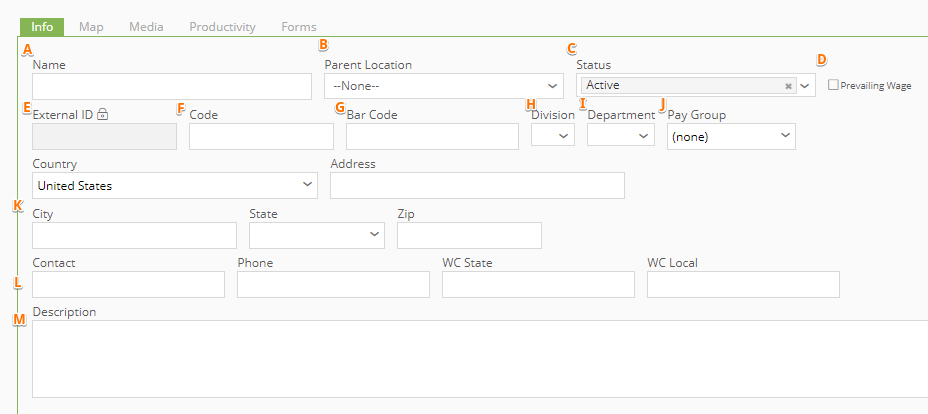Expand the Country dropdown showing United States
928x414 pixels.
coord(175,186)
